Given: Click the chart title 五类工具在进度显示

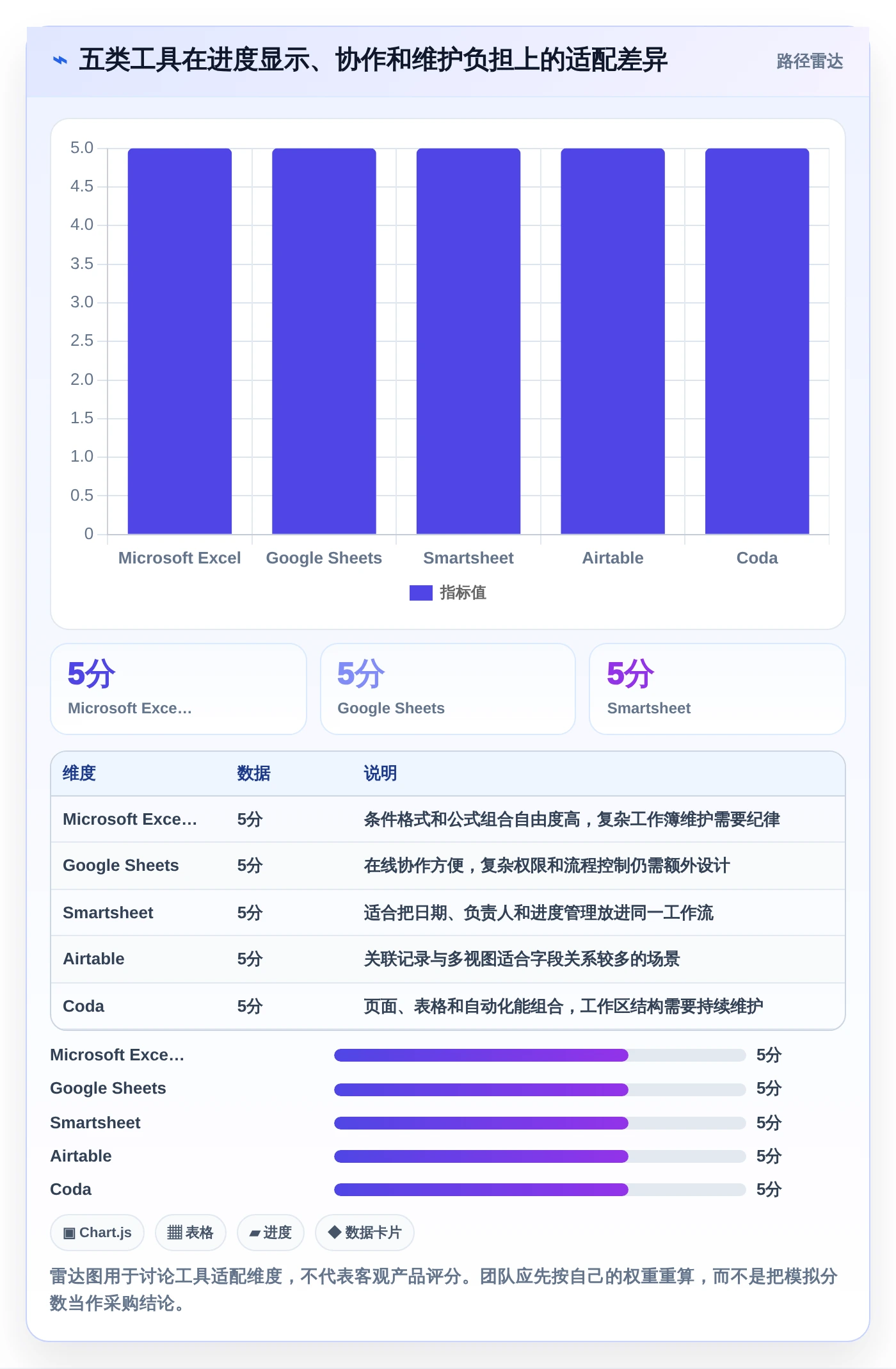Looking at the screenshot, I should coord(373,61).
